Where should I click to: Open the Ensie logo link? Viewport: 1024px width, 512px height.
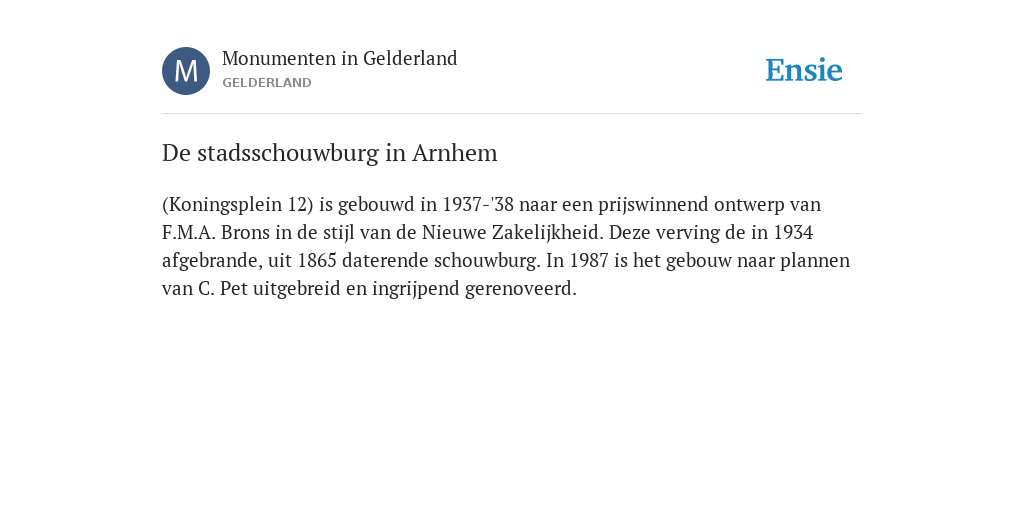coord(804,70)
